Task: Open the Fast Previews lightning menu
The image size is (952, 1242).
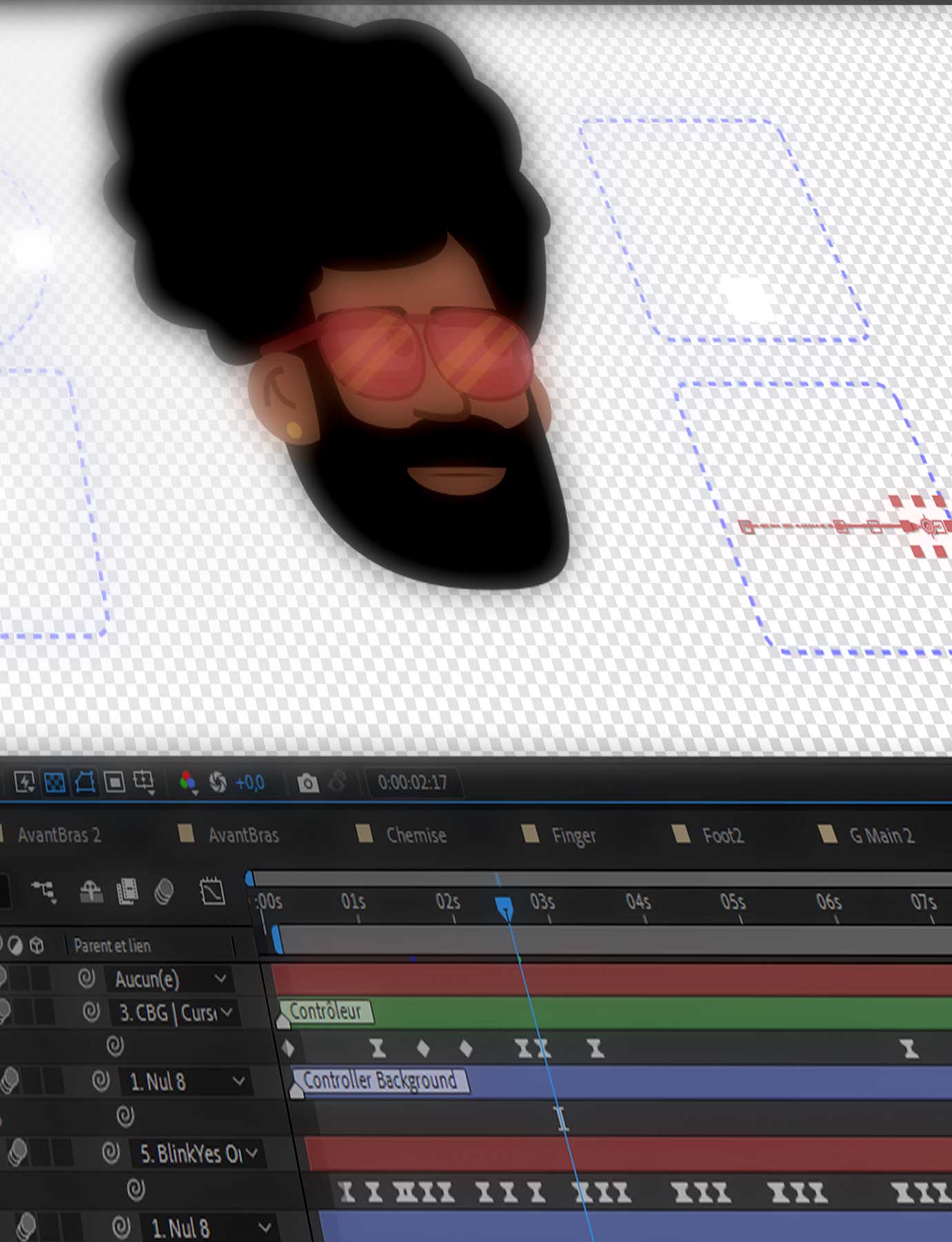Action: [24, 782]
